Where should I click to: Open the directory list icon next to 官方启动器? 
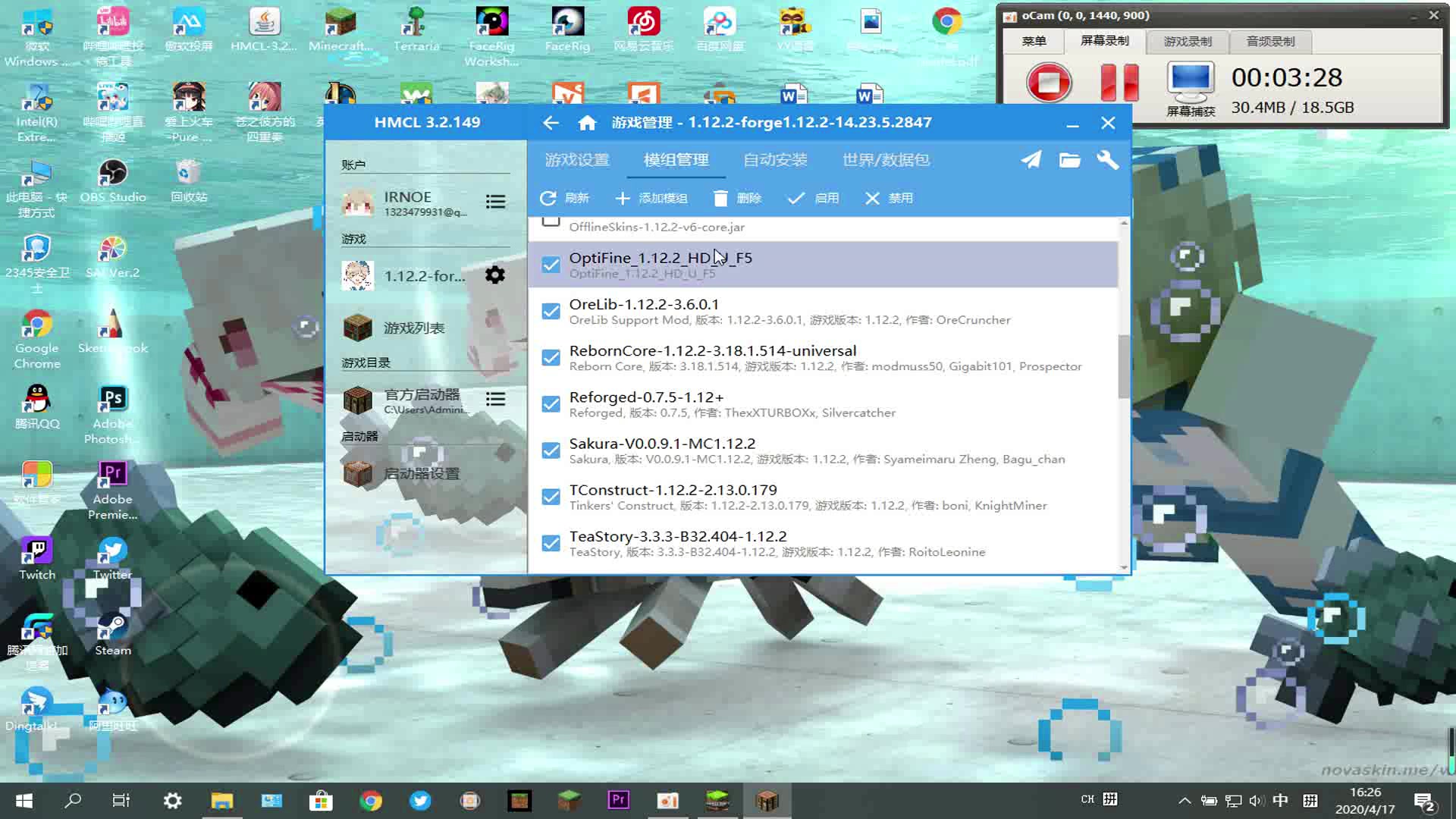(x=495, y=399)
